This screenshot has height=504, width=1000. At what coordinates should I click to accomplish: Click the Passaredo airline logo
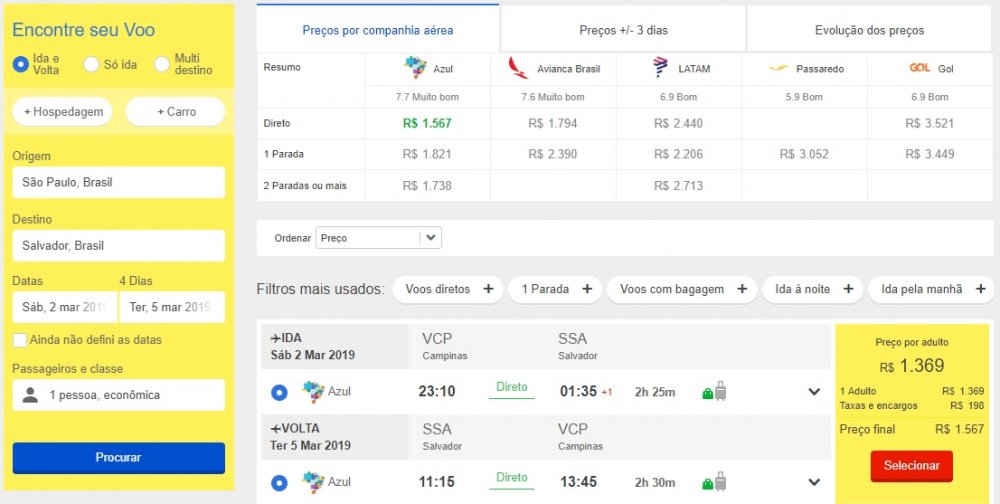coord(778,68)
